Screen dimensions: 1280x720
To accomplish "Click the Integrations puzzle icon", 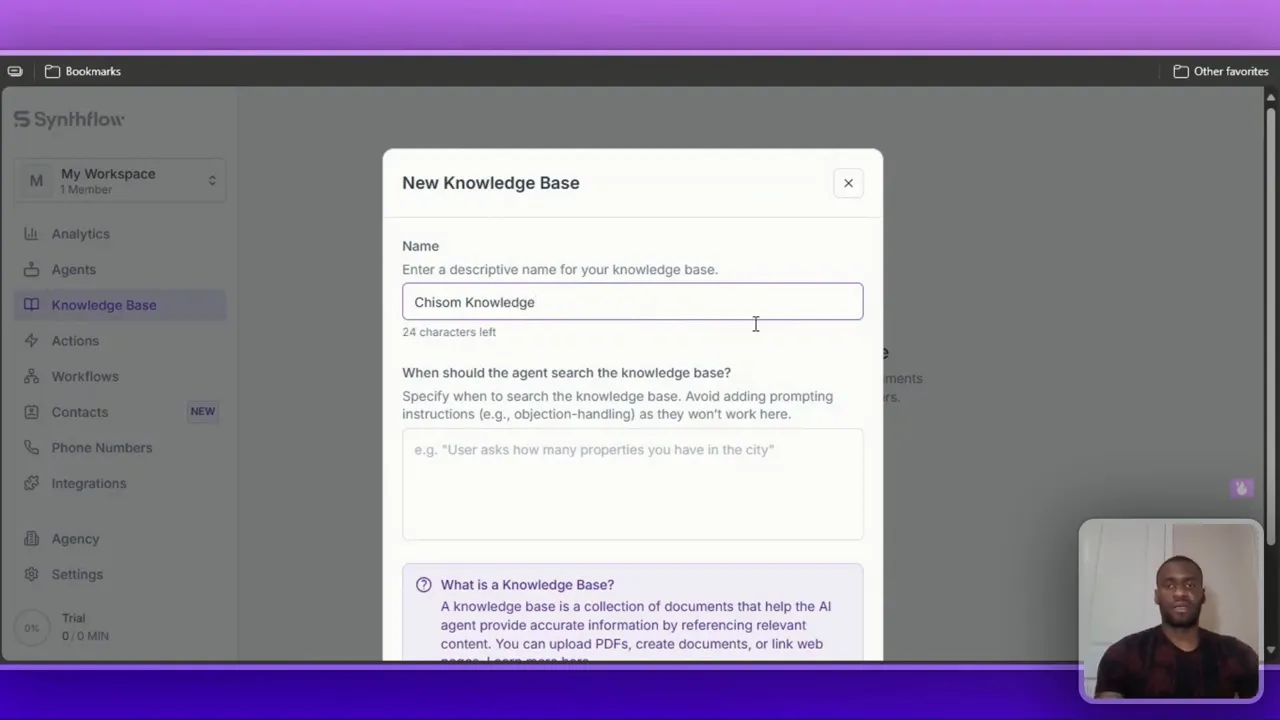I will tap(31, 484).
